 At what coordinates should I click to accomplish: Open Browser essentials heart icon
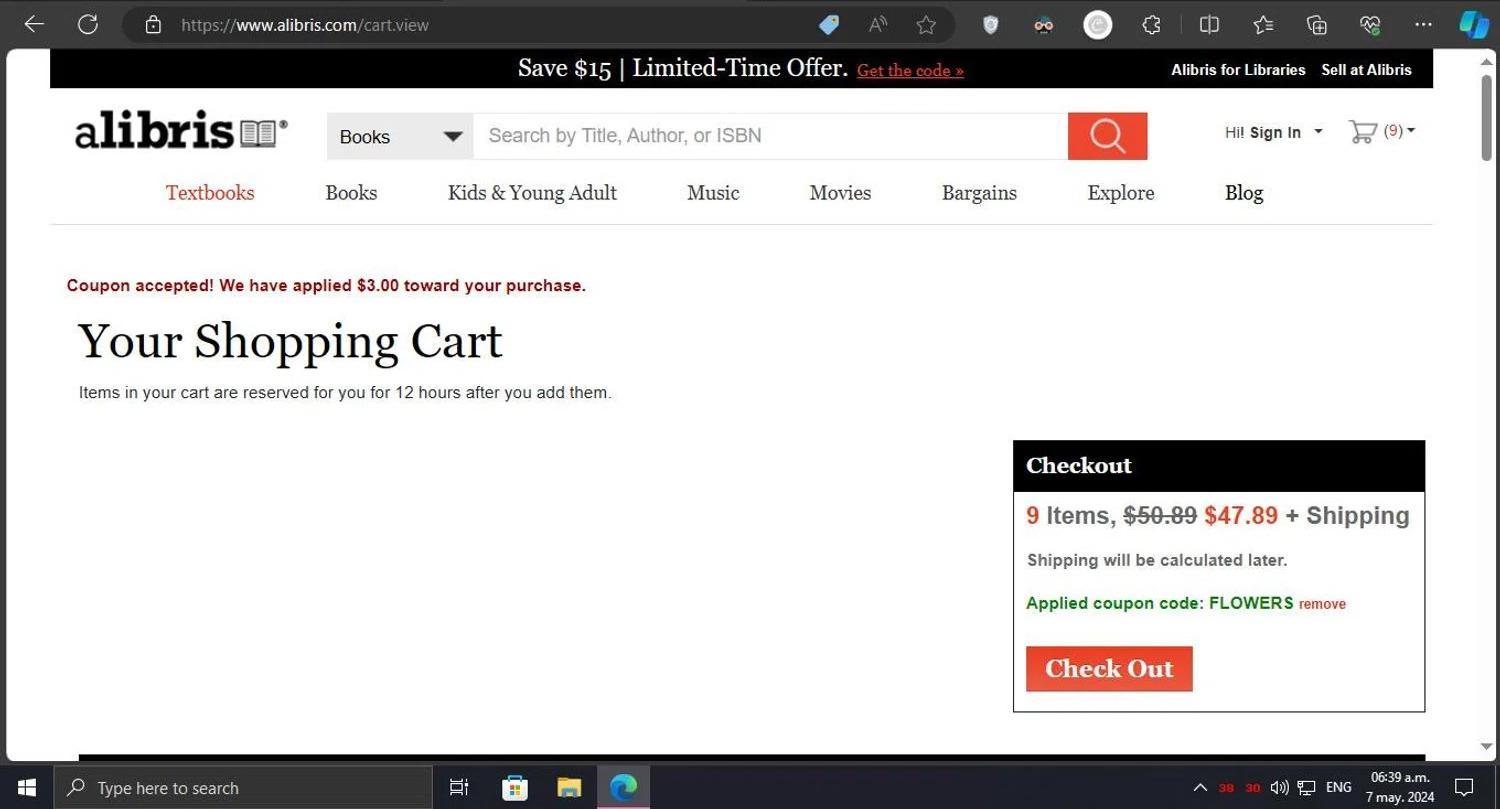tap(1370, 25)
